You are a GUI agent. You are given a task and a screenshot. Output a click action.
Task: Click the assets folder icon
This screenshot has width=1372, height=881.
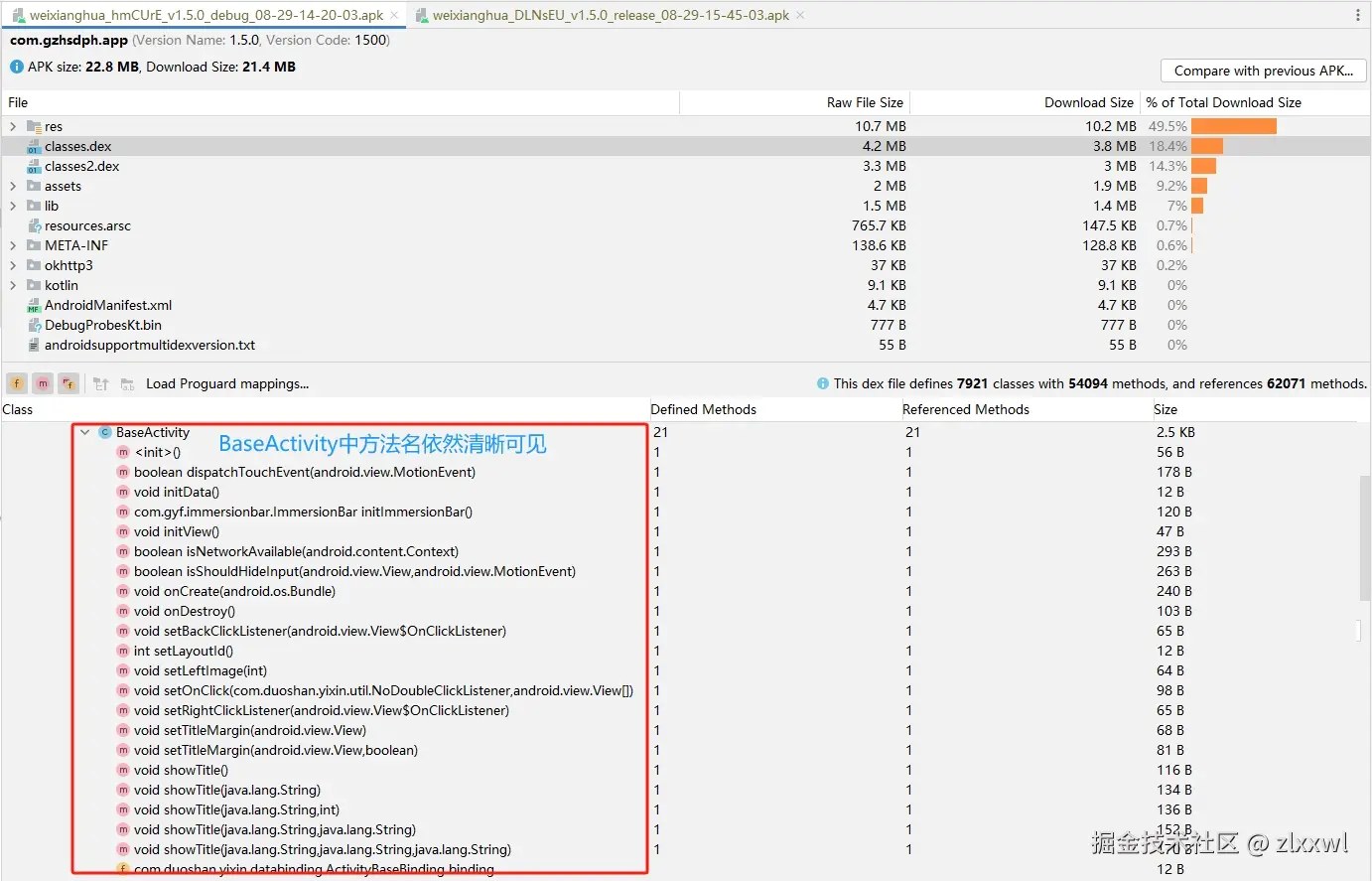point(34,186)
